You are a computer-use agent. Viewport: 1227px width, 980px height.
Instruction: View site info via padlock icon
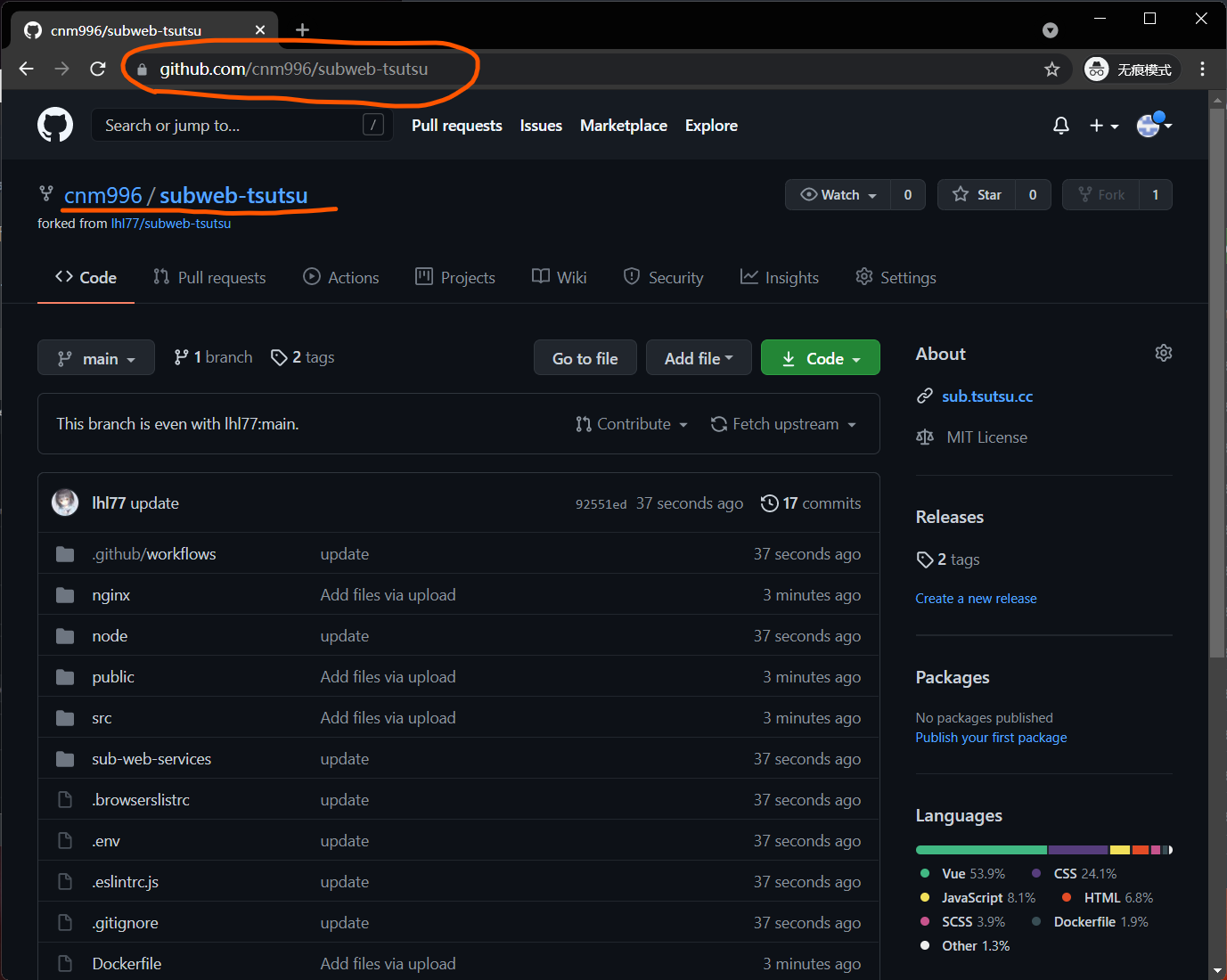pos(142,69)
